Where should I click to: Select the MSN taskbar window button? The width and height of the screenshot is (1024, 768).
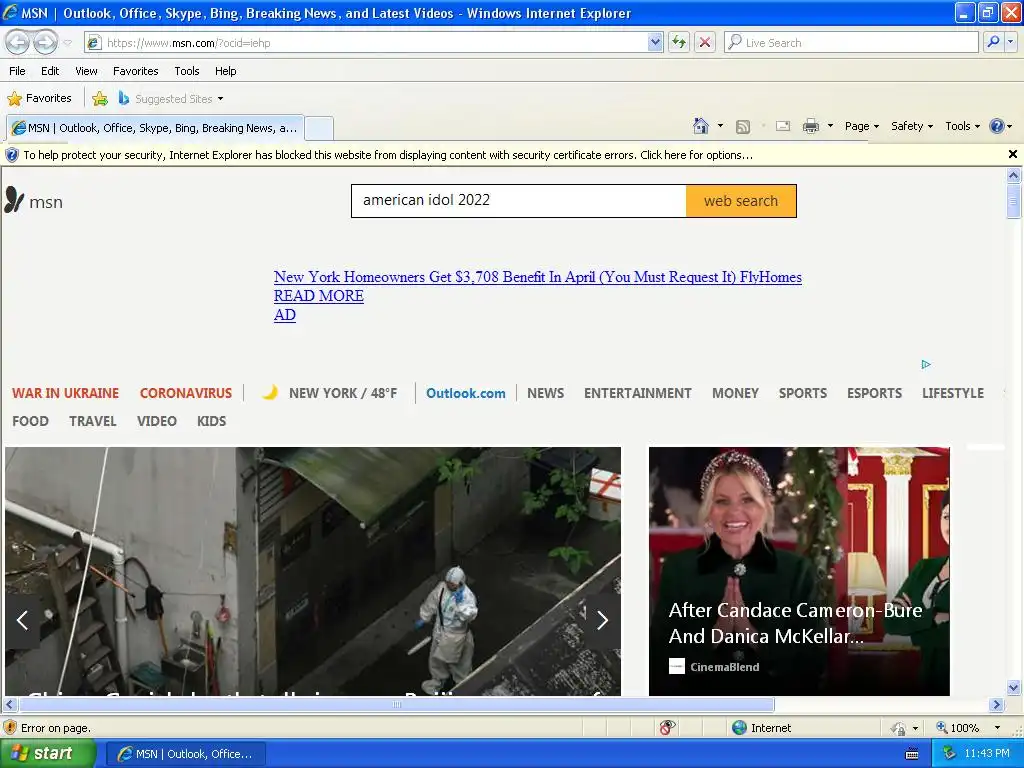pos(185,754)
